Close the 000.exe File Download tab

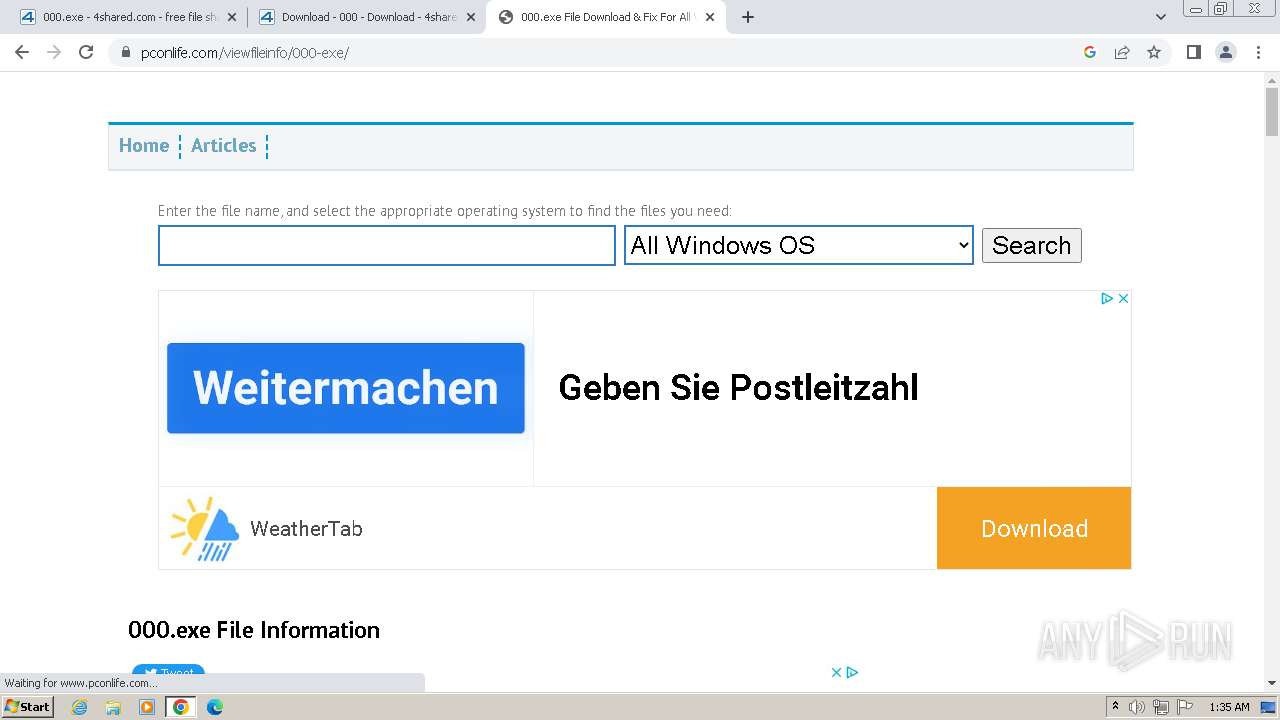tap(710, 17)
